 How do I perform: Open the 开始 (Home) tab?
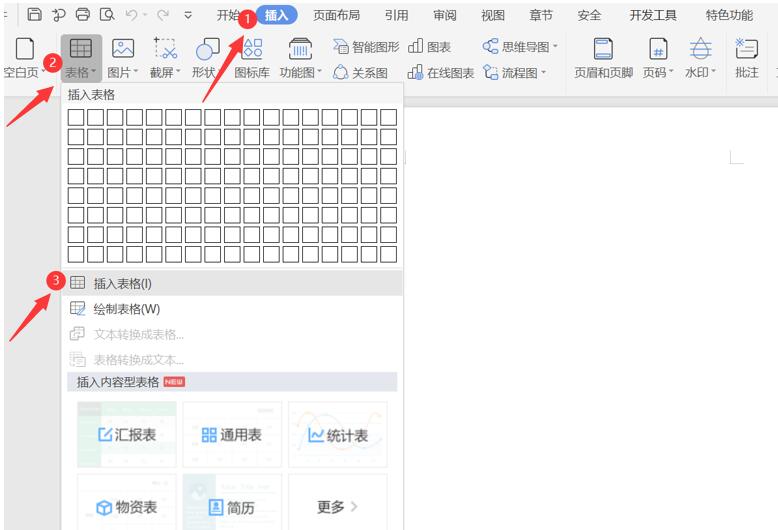point(228,15)
